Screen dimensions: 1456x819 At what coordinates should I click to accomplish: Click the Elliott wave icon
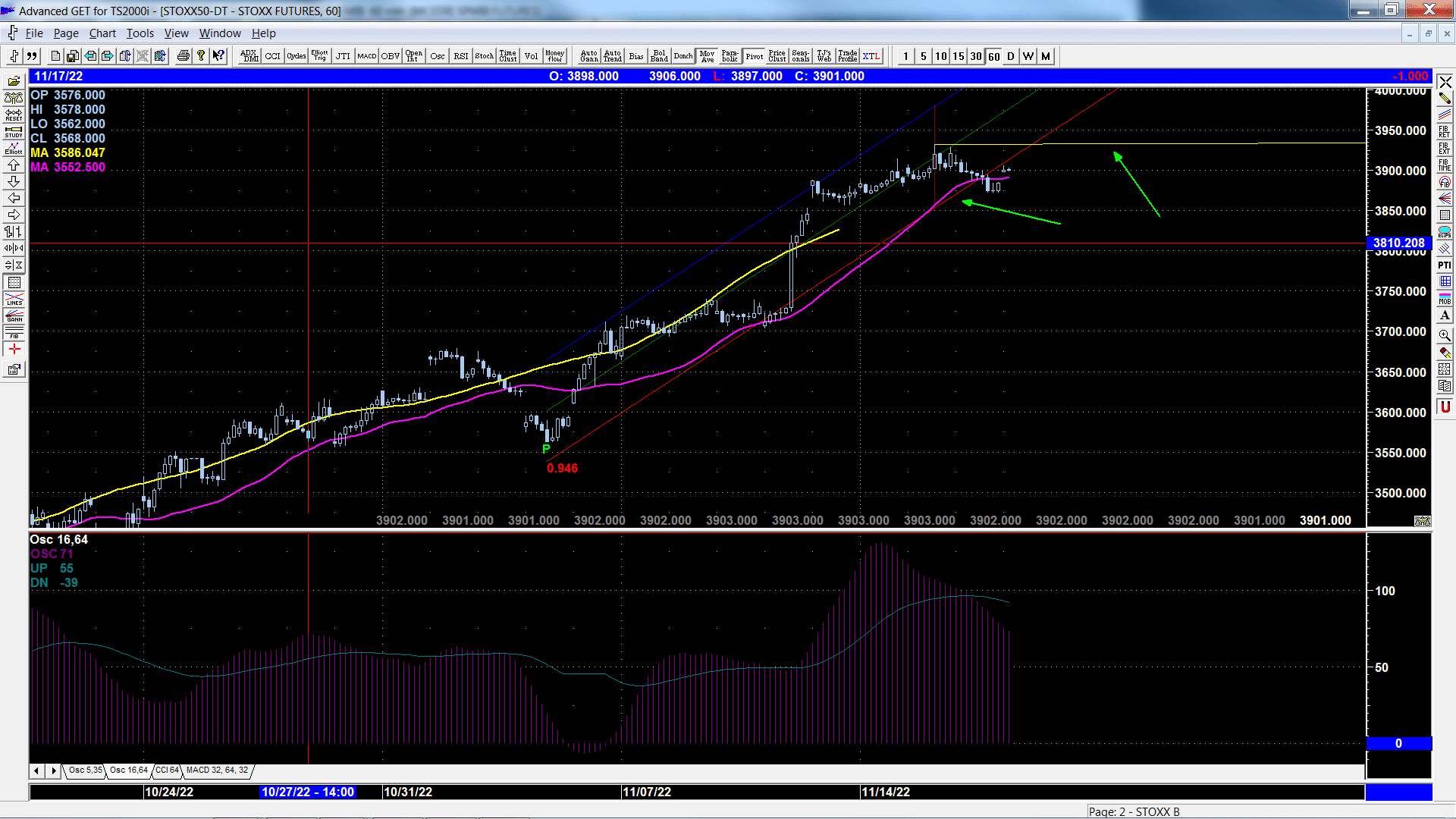[x=14, y=148]
